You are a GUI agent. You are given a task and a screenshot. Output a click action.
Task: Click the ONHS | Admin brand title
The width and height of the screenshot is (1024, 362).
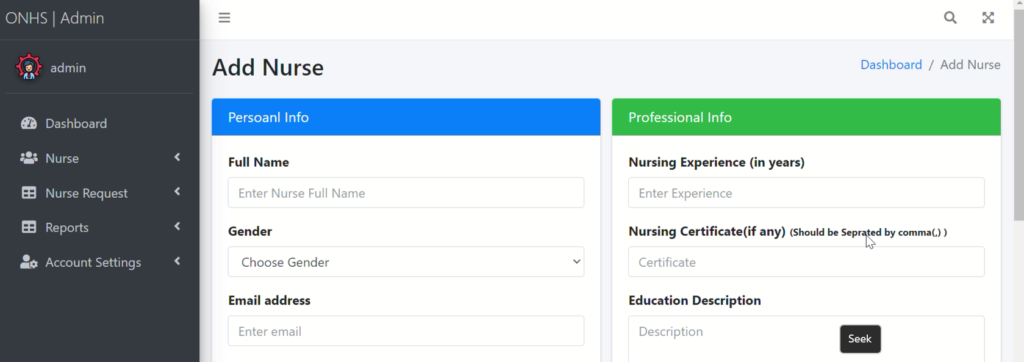pyautogui.click(x=55, y=18)
